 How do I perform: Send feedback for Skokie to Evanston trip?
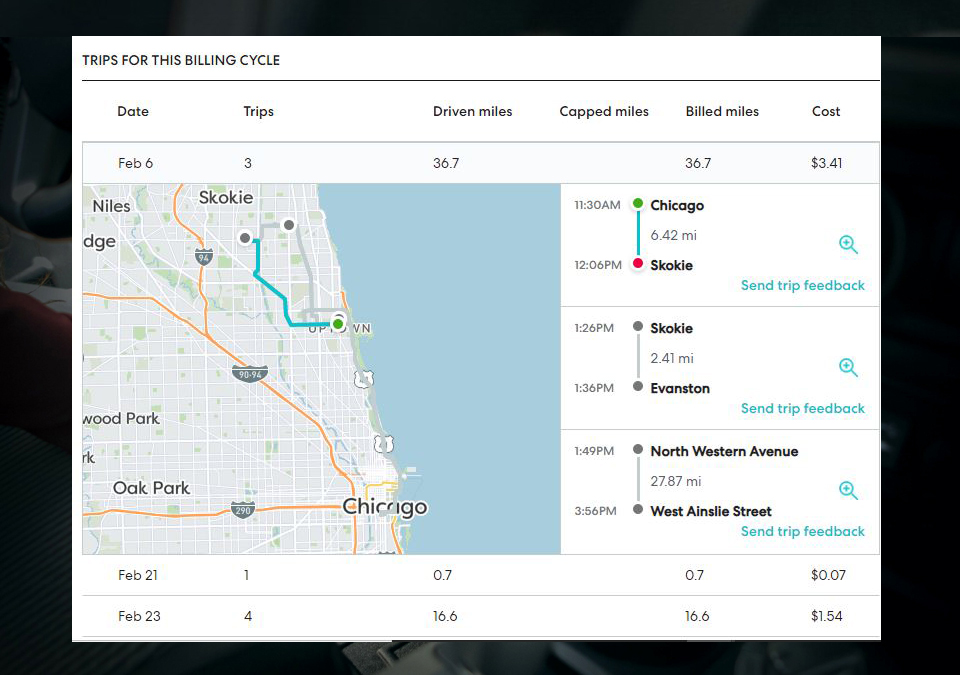[x=803, y=409]
